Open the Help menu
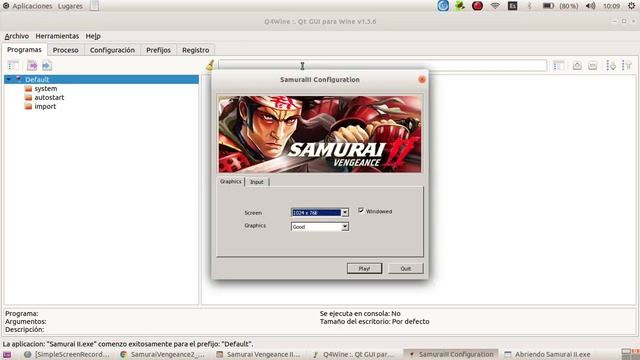The image size is (640, 360). pyautogui.click(x=93, y=36)
